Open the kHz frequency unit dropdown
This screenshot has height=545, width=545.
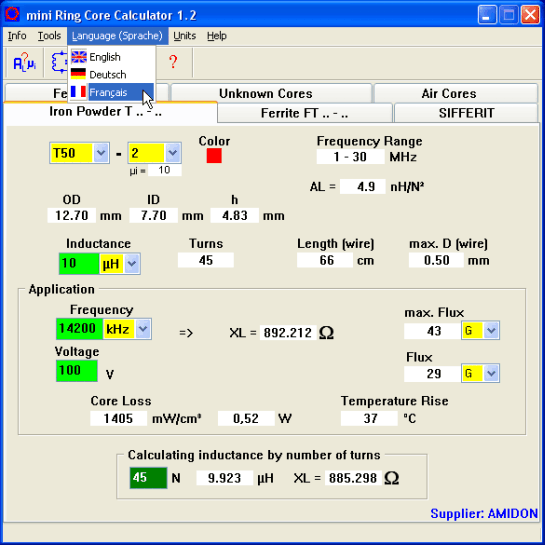point(143,329)
